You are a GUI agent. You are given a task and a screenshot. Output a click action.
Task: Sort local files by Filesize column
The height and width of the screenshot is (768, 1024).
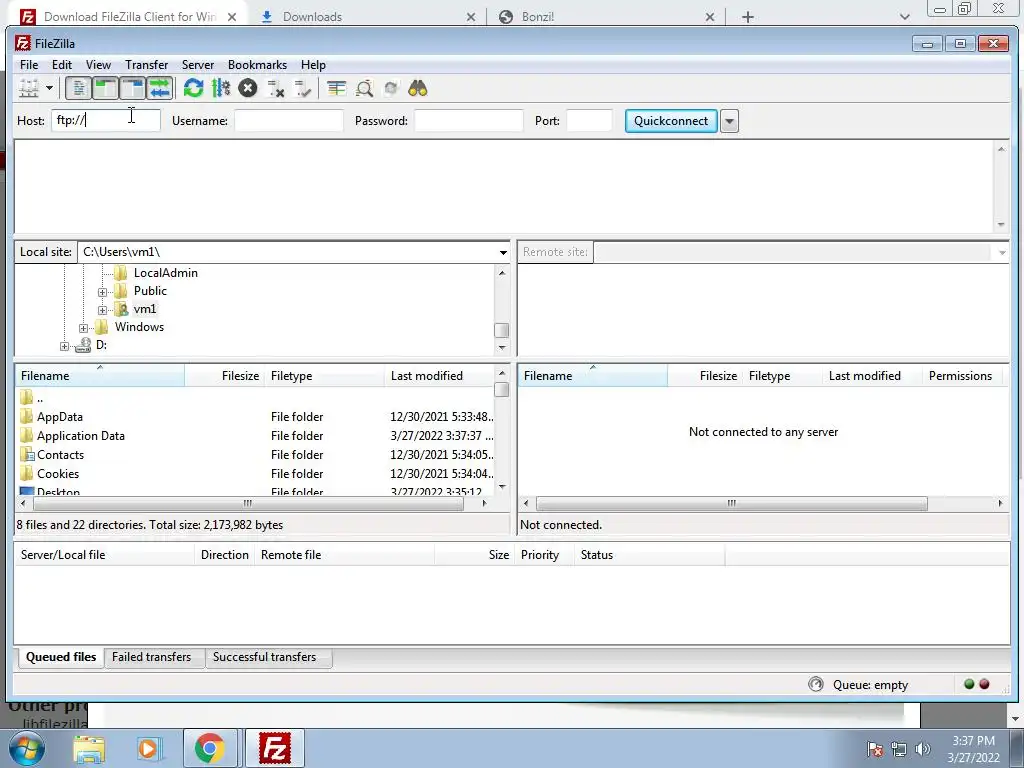(225, 376)
